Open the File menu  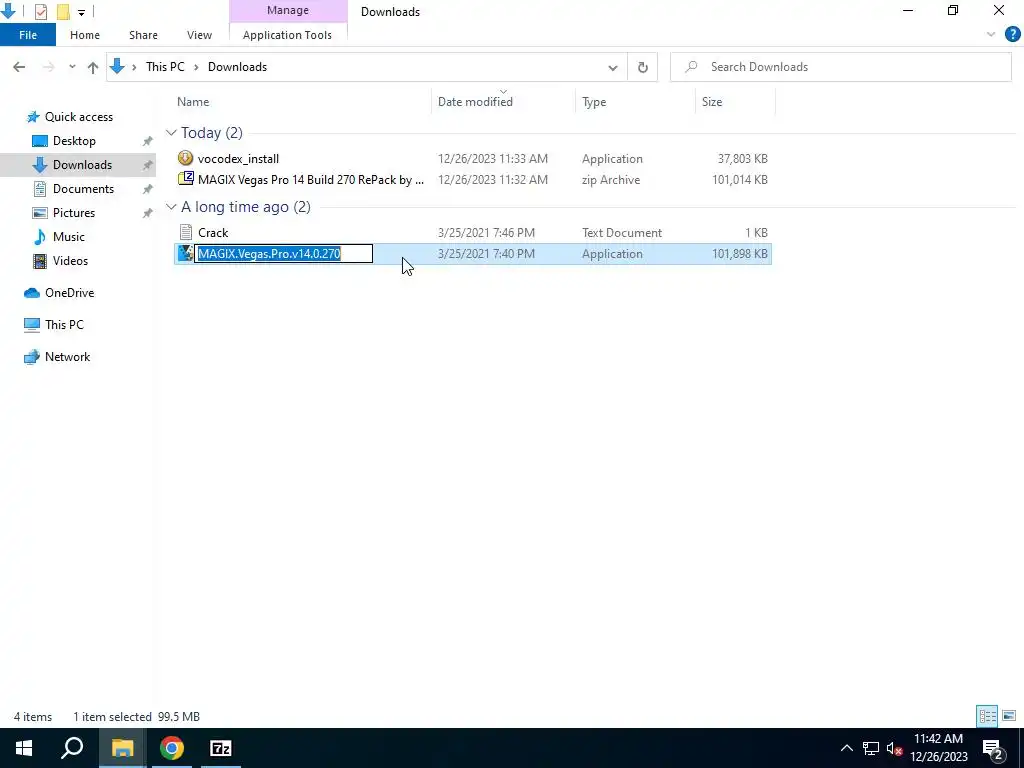(28, 35)
